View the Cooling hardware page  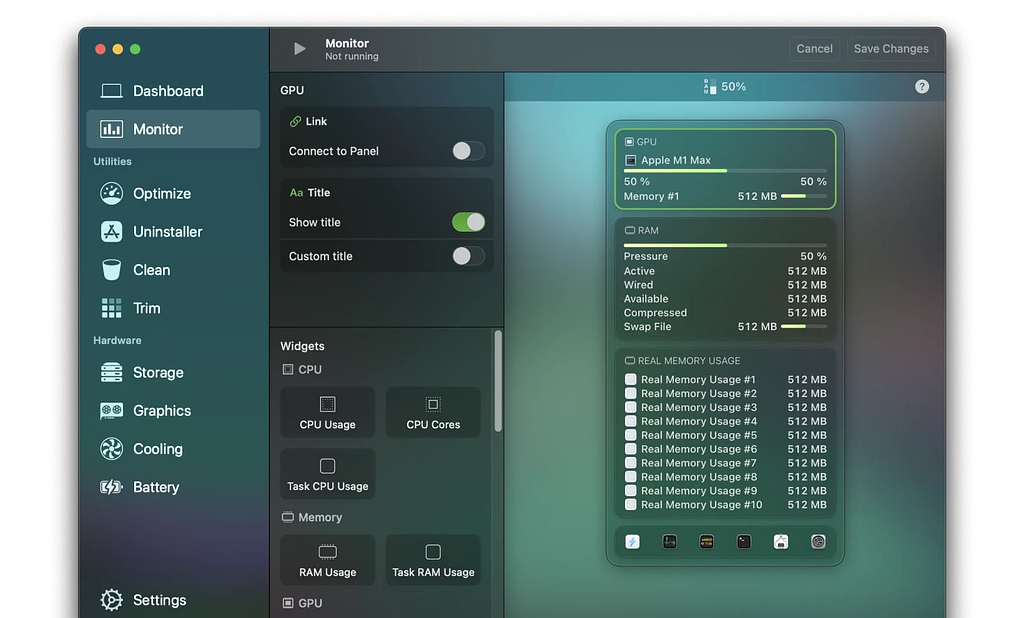(x=157, y=449)
